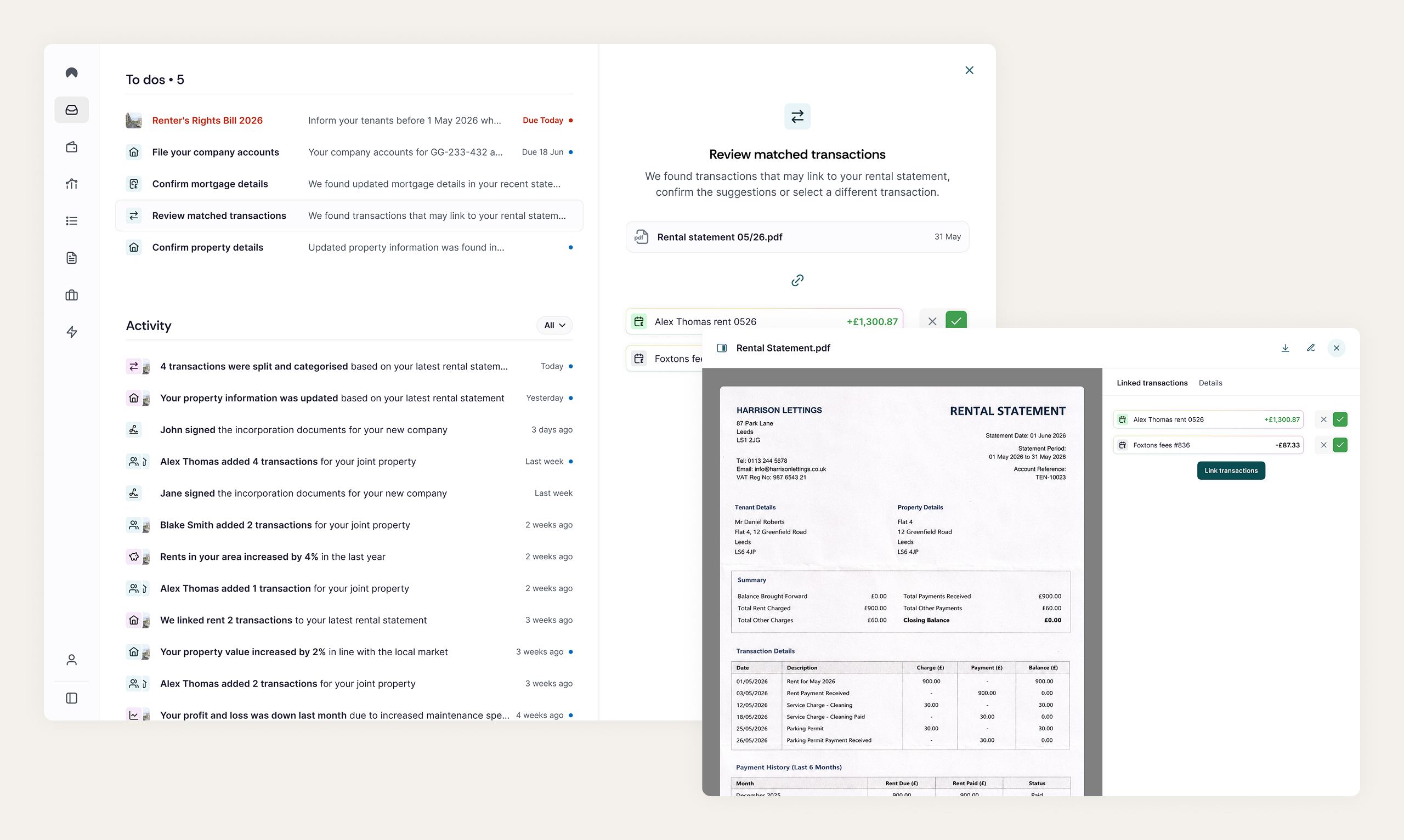1404x840 pixels.
Task: Click Alex Thomas rent row in Linked transactions
Action: tap(1208, 419)
